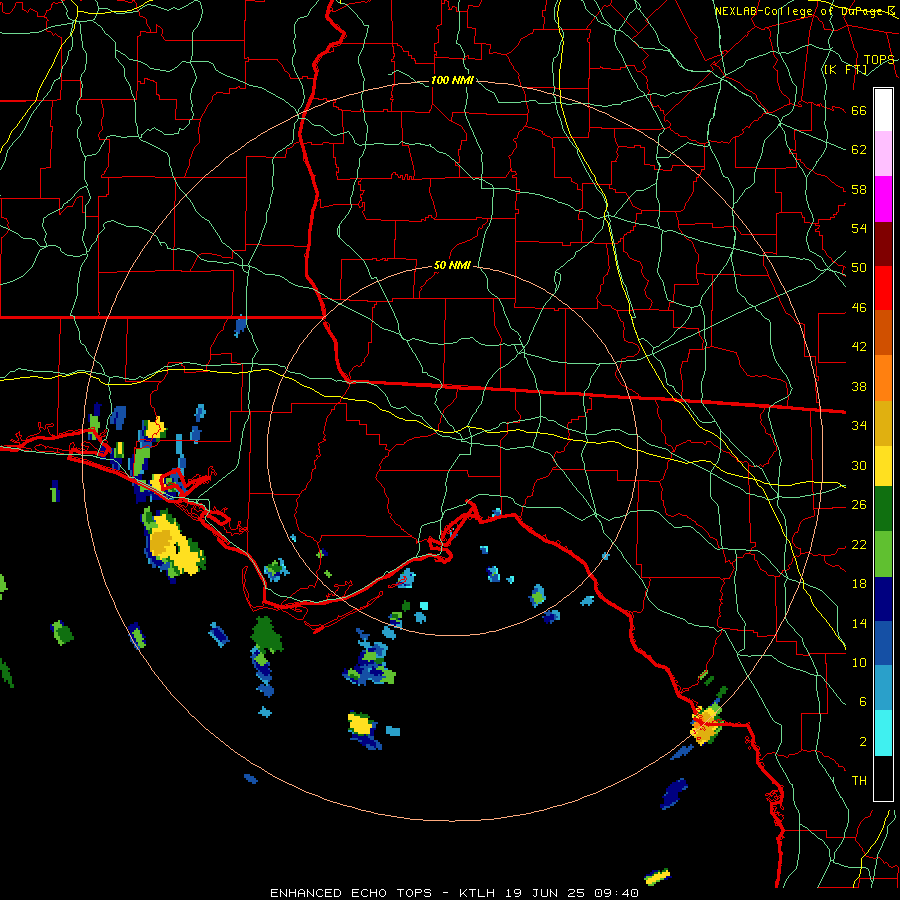This screenshot has width=900, height=900.
Task: Click the black TH swatch in legend
Action: coord(883,778)
